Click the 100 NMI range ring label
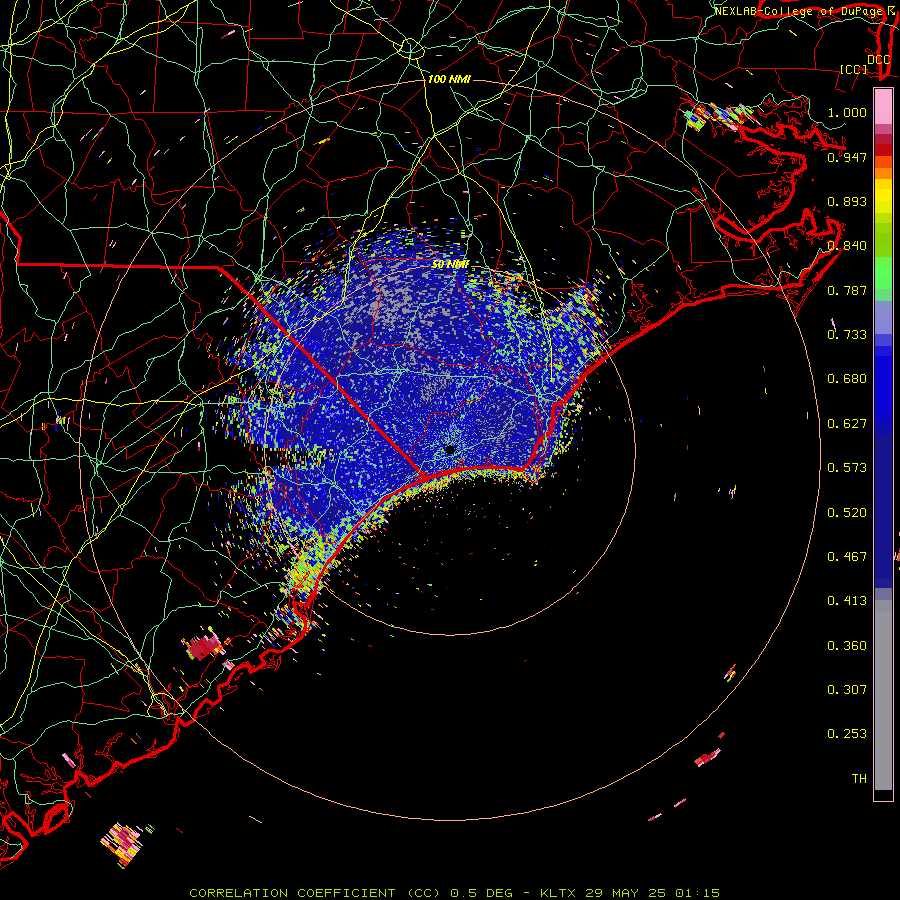 pos(449,79)
